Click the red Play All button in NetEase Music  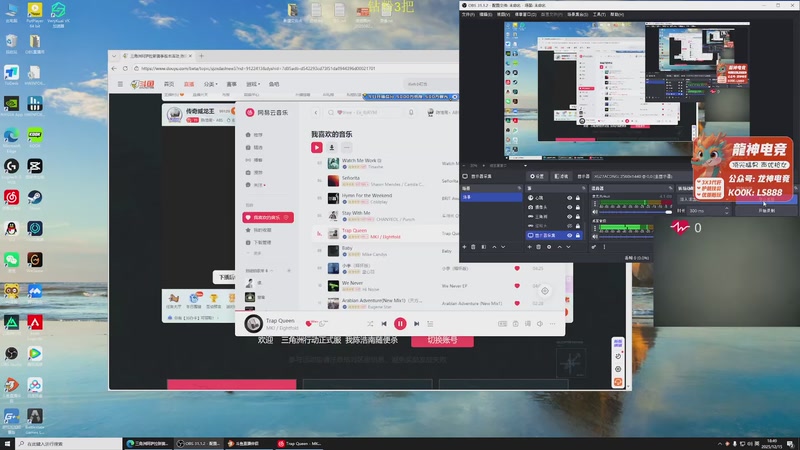[x=317, y=147]
